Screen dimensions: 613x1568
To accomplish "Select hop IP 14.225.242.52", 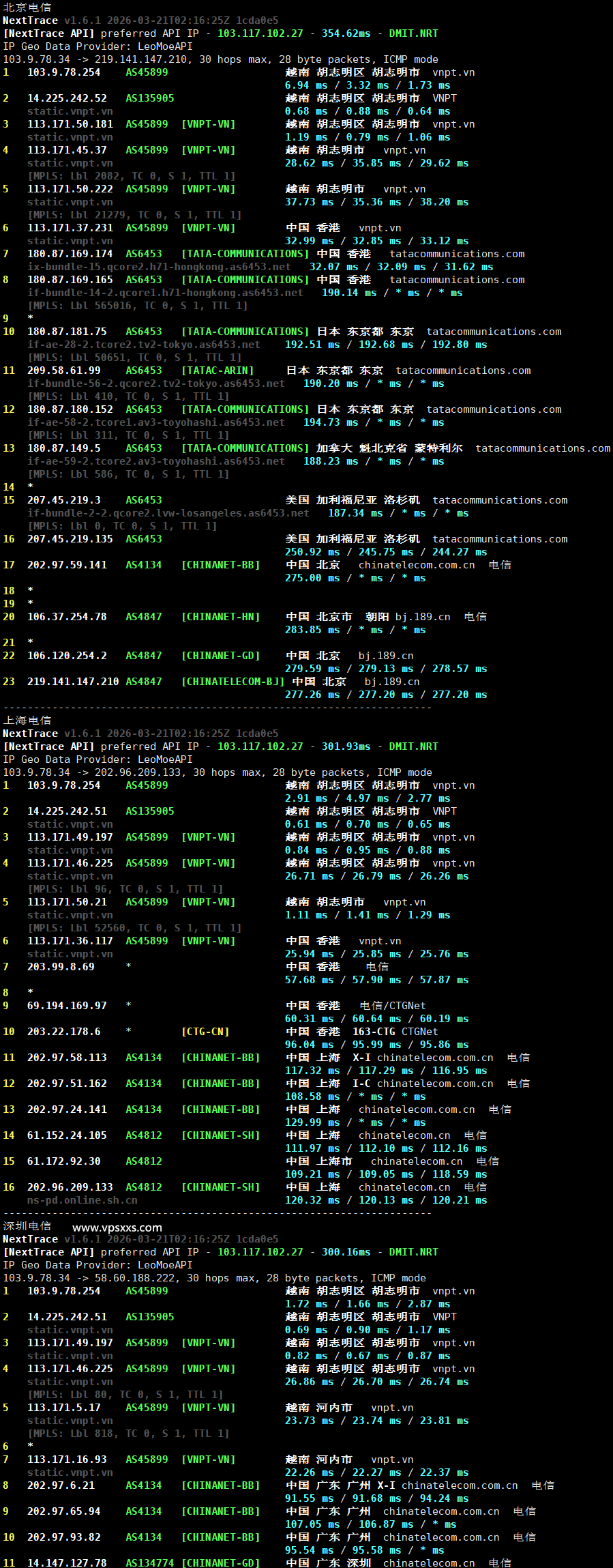I will (x=67, y=98).
